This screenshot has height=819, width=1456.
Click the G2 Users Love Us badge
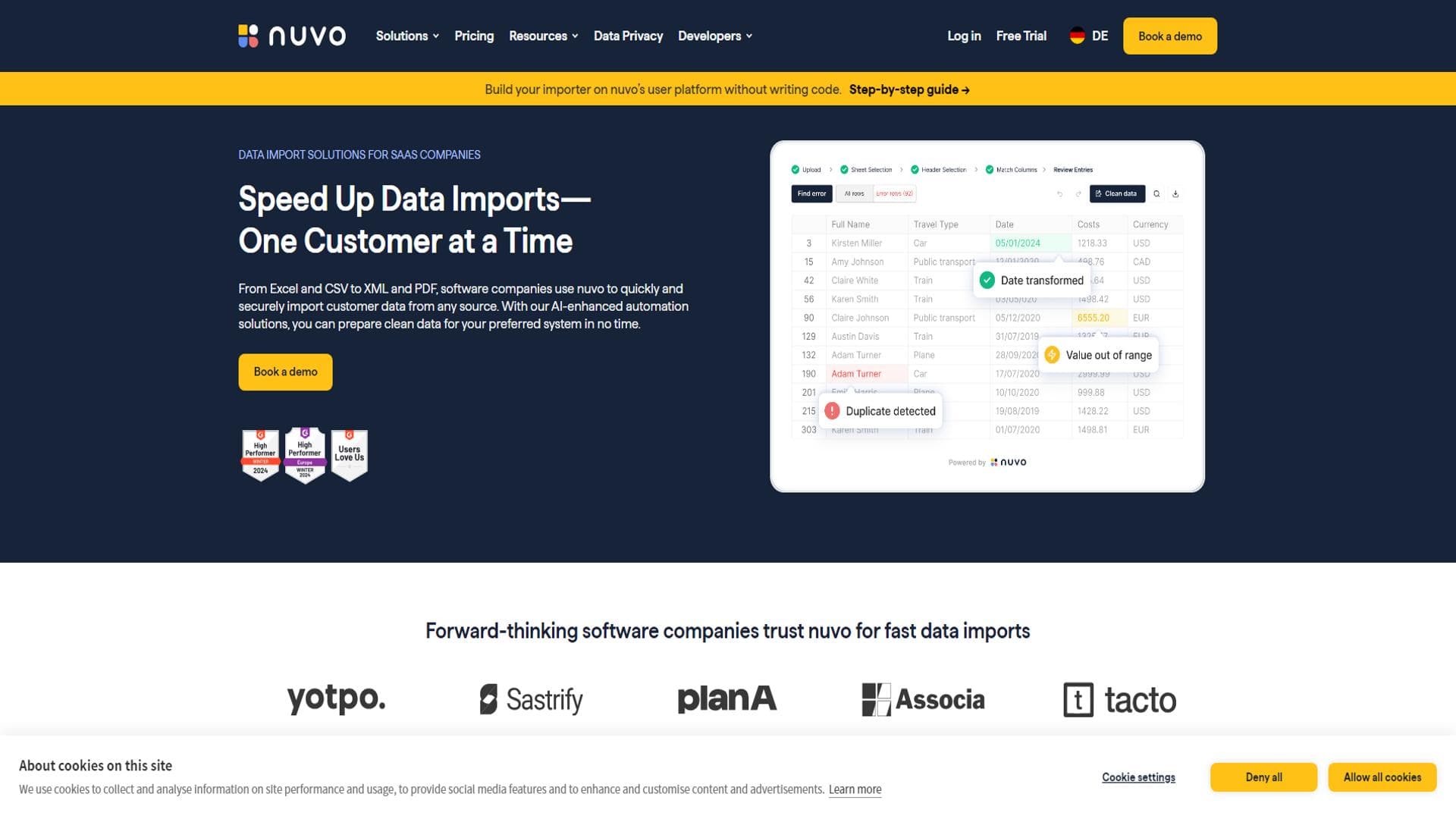tap(349, 454)
